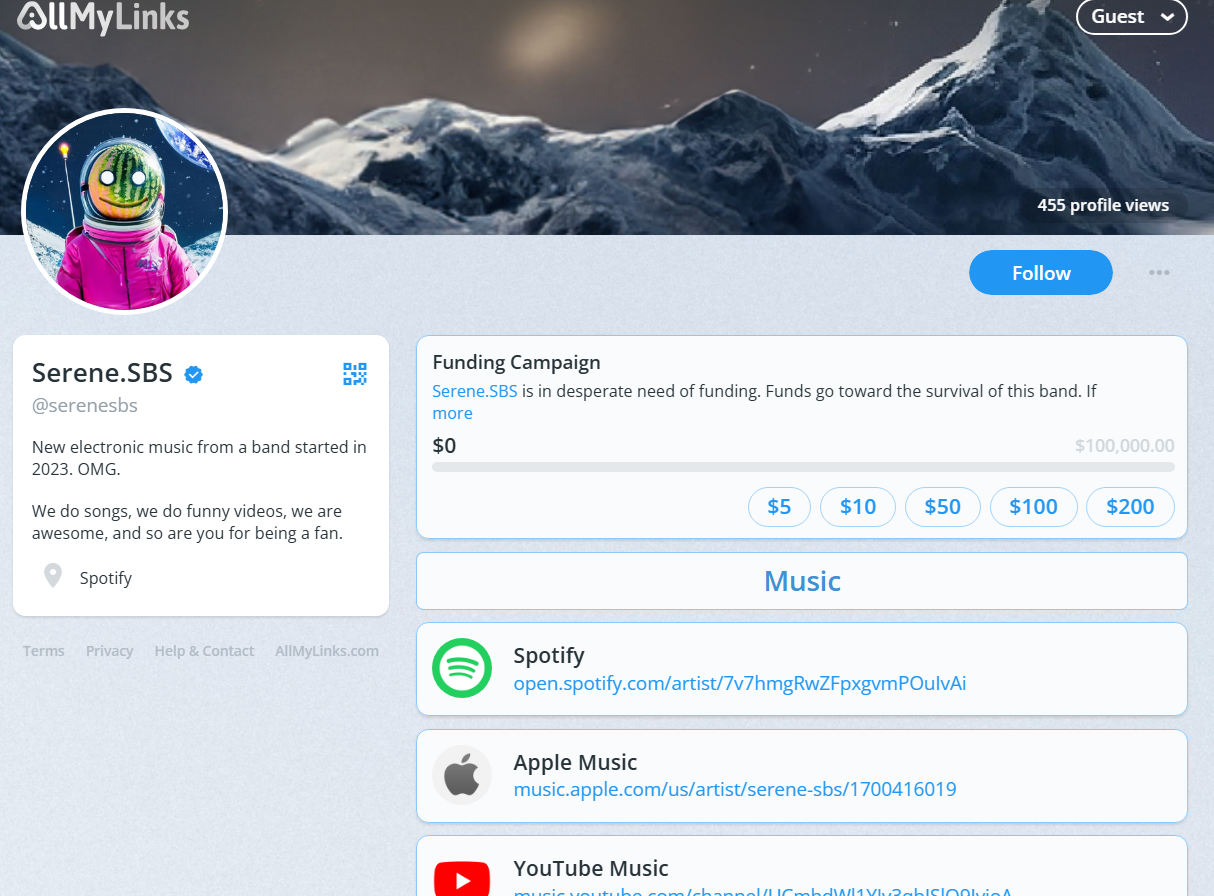Click the Apple Music logo icon
Image resolution: width=1214 pixels, height=896 pixels.
click(462, 775)
